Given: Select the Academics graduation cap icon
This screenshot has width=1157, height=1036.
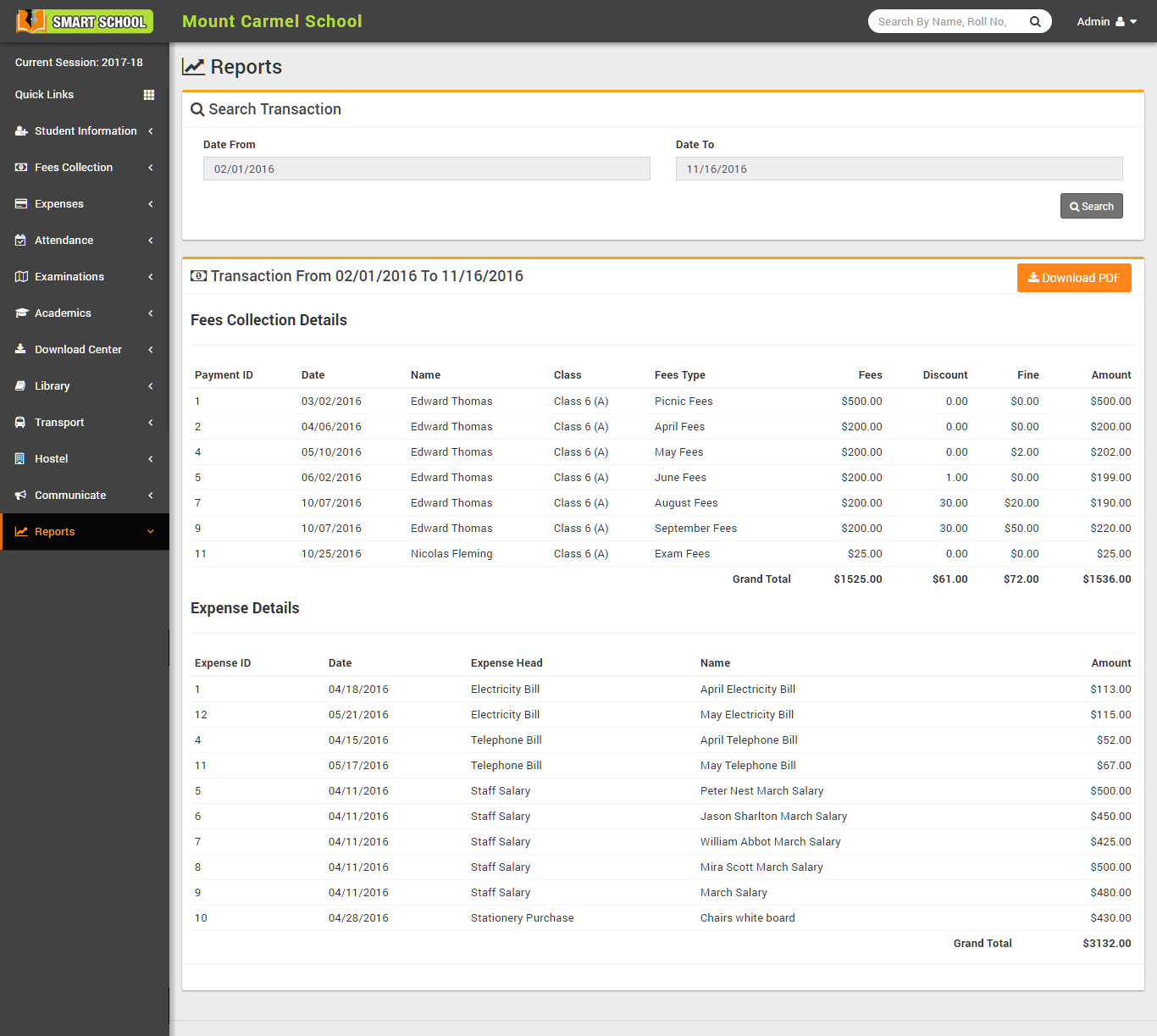Looking at the screenshot, I should point(20,313).
